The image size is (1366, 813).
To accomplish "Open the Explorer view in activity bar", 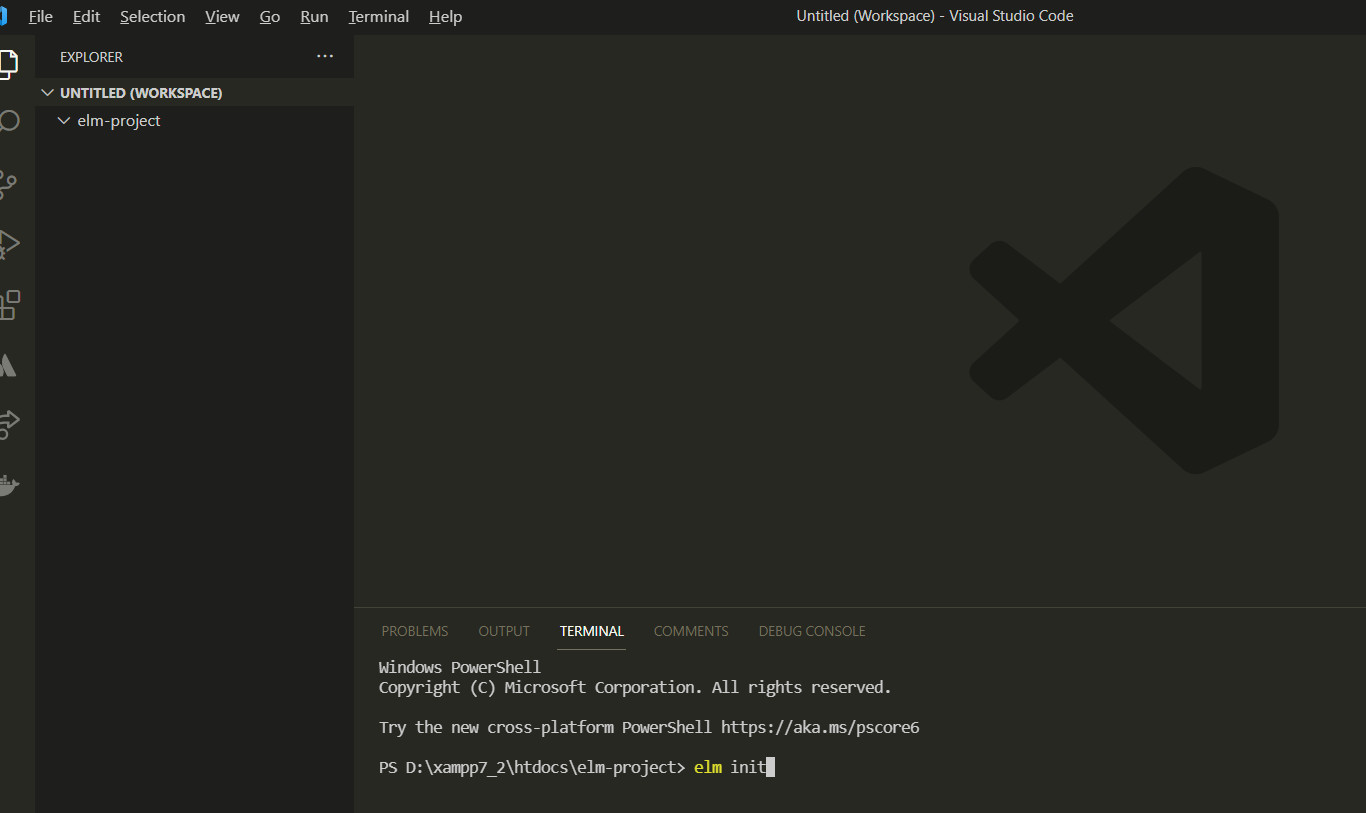I will click(8, 63).
